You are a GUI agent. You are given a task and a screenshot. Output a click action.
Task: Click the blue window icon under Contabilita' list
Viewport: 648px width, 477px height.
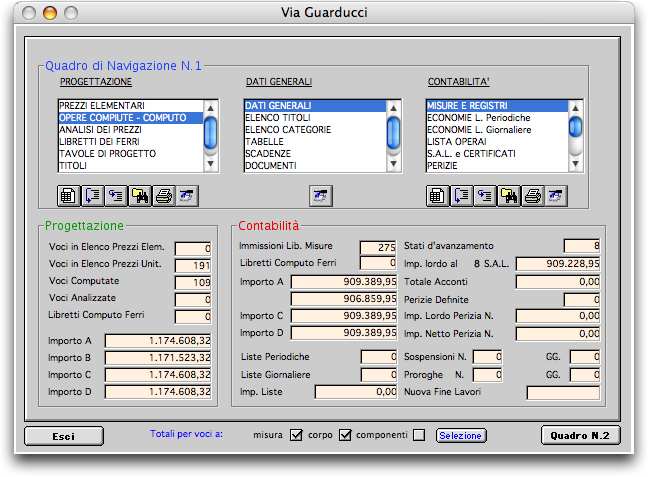click(x=556, y=196)
